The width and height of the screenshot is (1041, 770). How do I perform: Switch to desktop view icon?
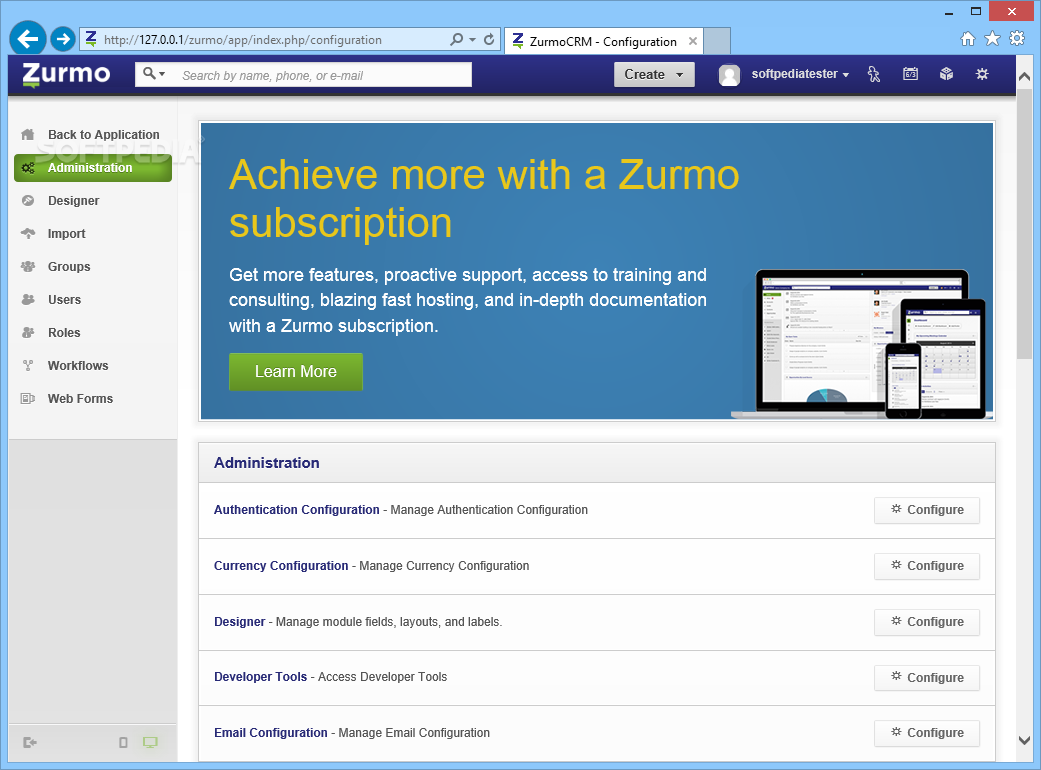[x=150, y=742]
